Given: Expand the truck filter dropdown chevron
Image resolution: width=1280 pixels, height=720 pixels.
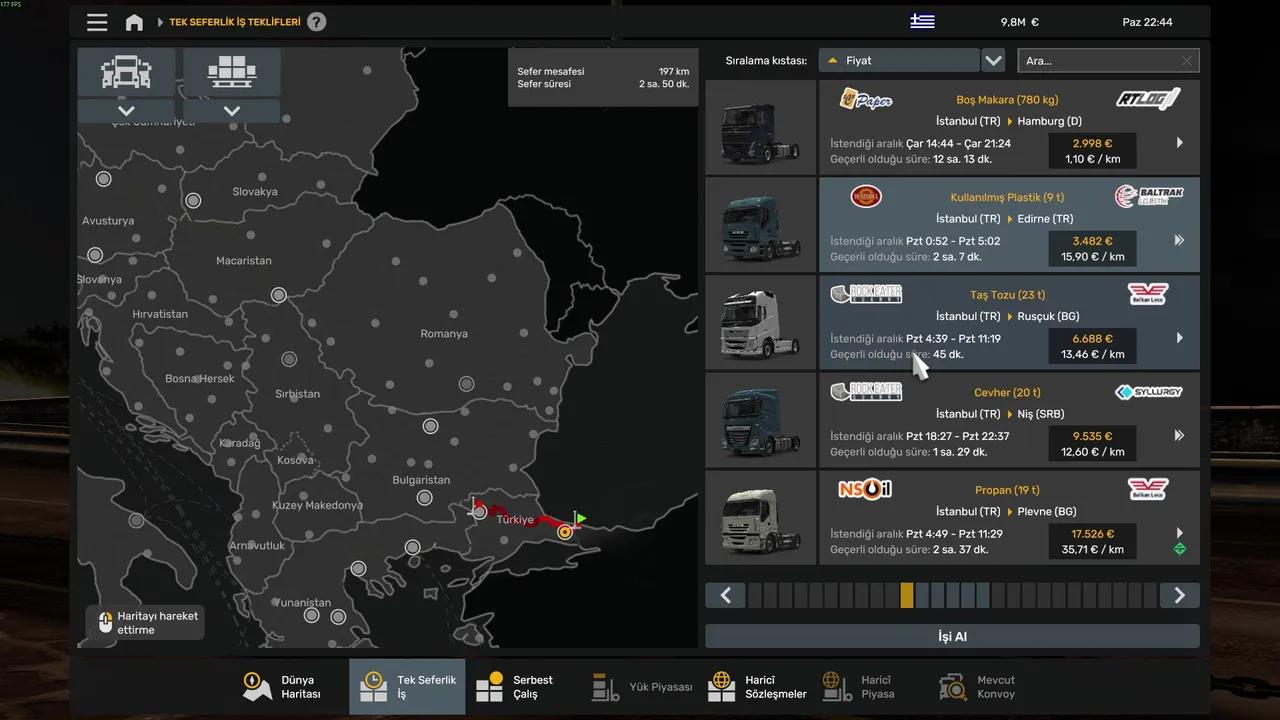Looking at the screenshot, I should [x=126, y=111].
